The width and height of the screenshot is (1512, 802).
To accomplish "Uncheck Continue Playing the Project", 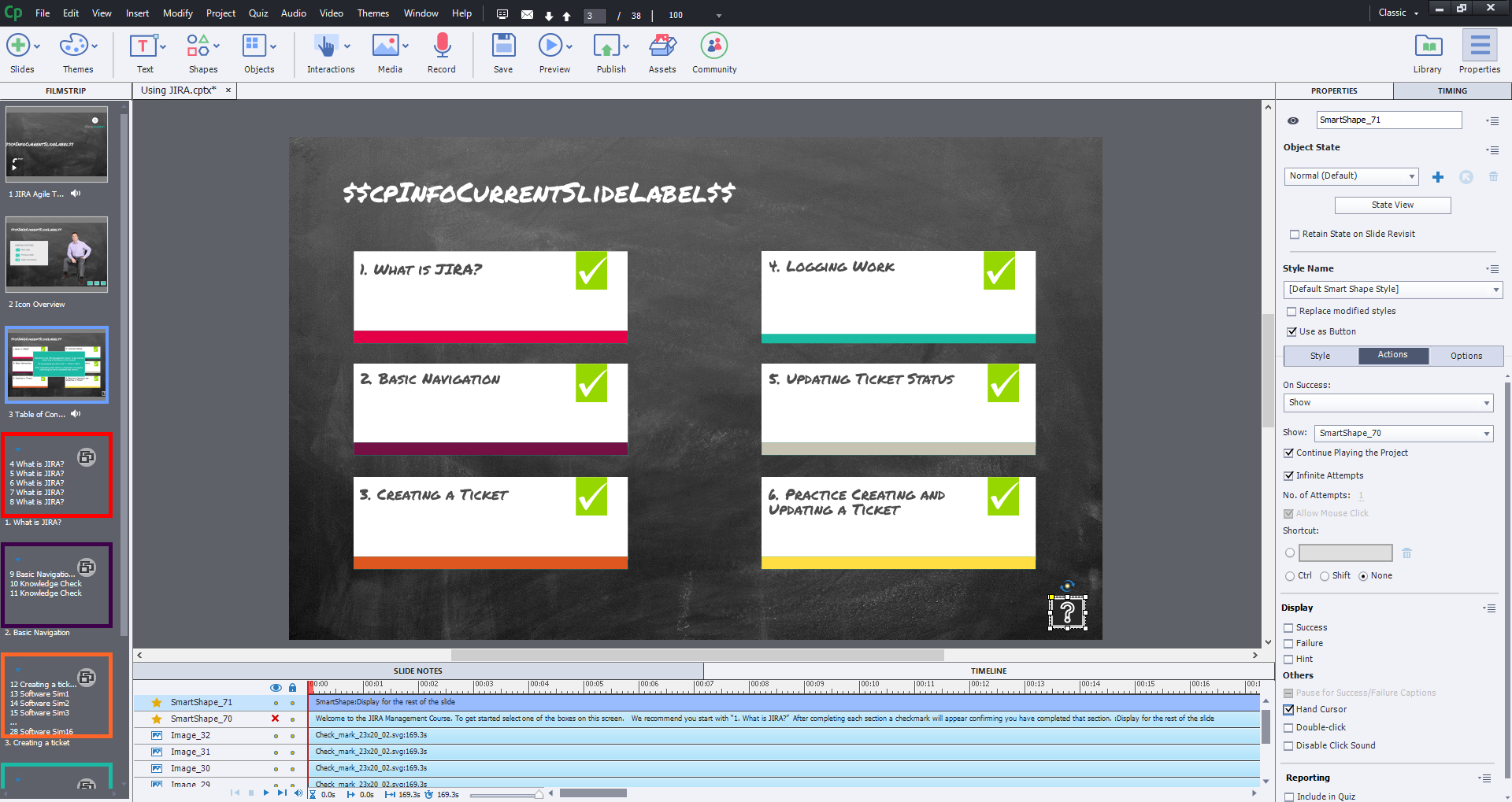I will click(1288, 453).
